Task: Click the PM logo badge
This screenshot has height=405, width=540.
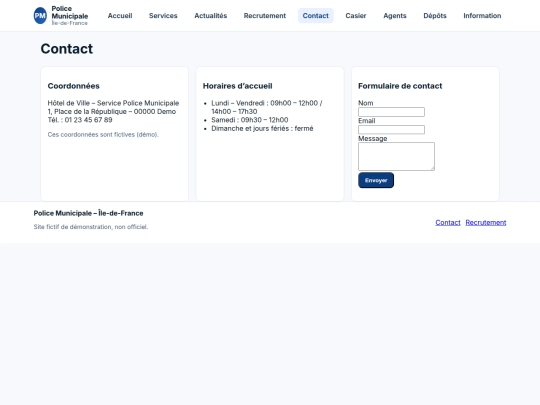Action: tap(40, 15)
